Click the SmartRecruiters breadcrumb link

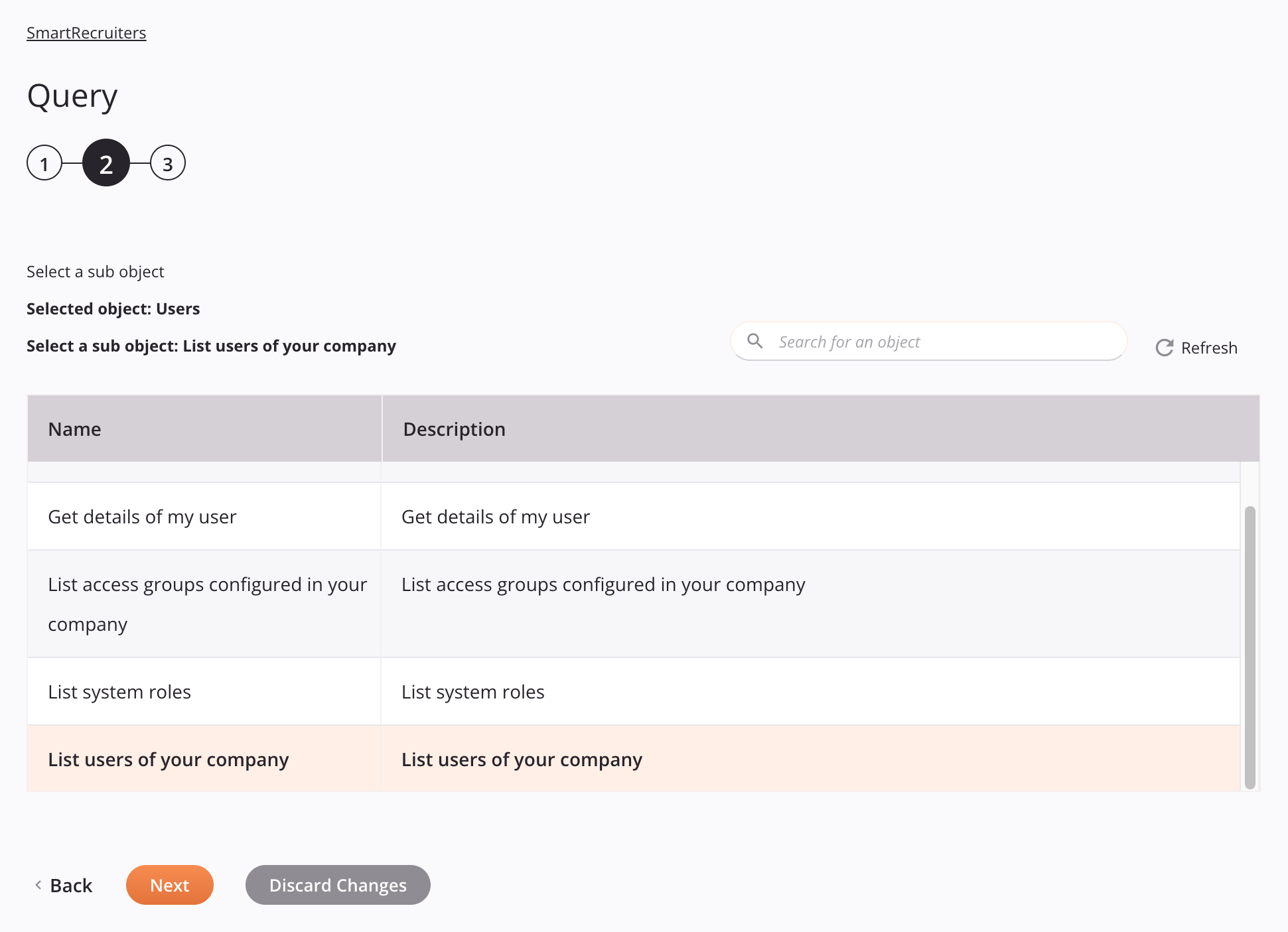86,32
